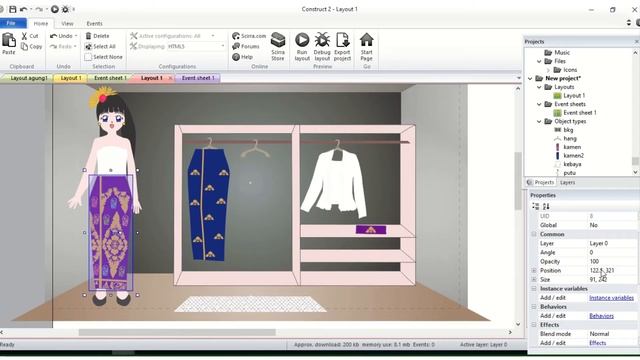Run layout with the play icon
This screenshot has height=360, width=640.
point(302,40)
